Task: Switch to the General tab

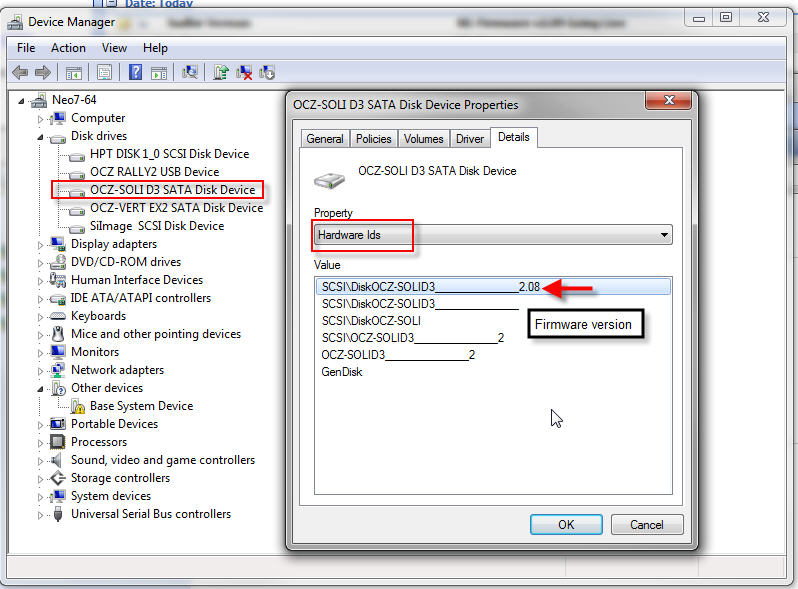Action: (x=325, y=138)
